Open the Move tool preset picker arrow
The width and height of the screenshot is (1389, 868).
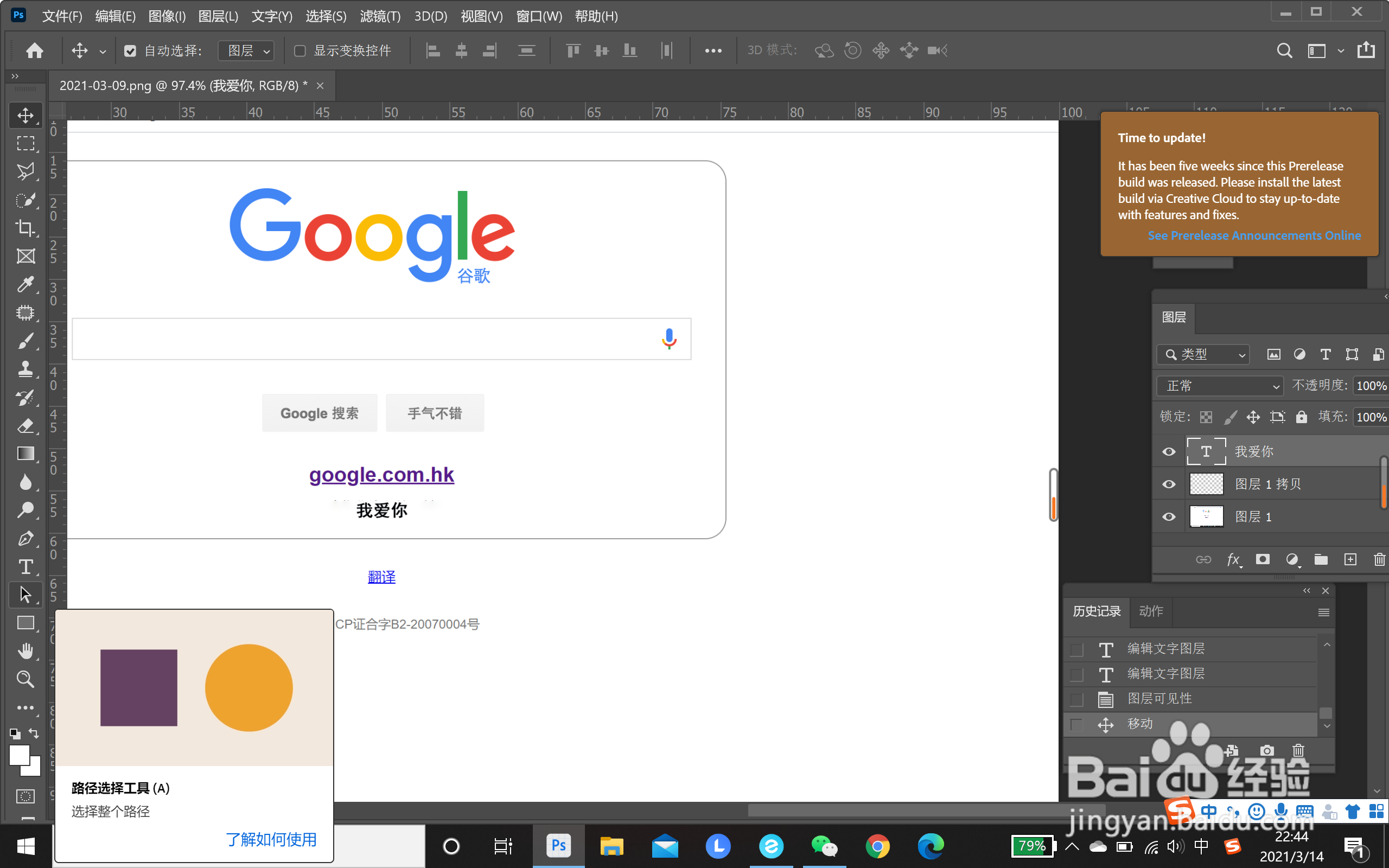[x=103, y=52]
